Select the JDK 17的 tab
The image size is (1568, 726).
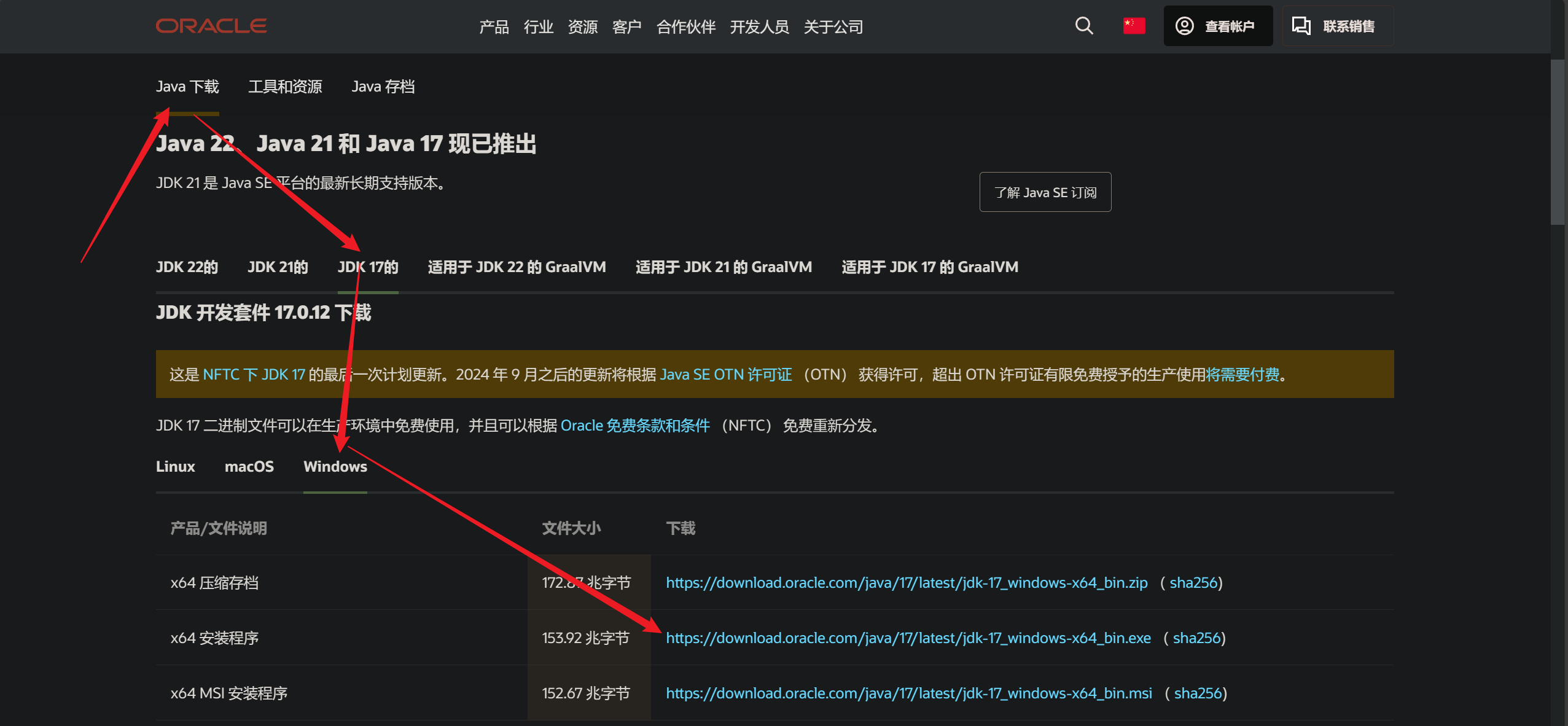tap(367, 267)
